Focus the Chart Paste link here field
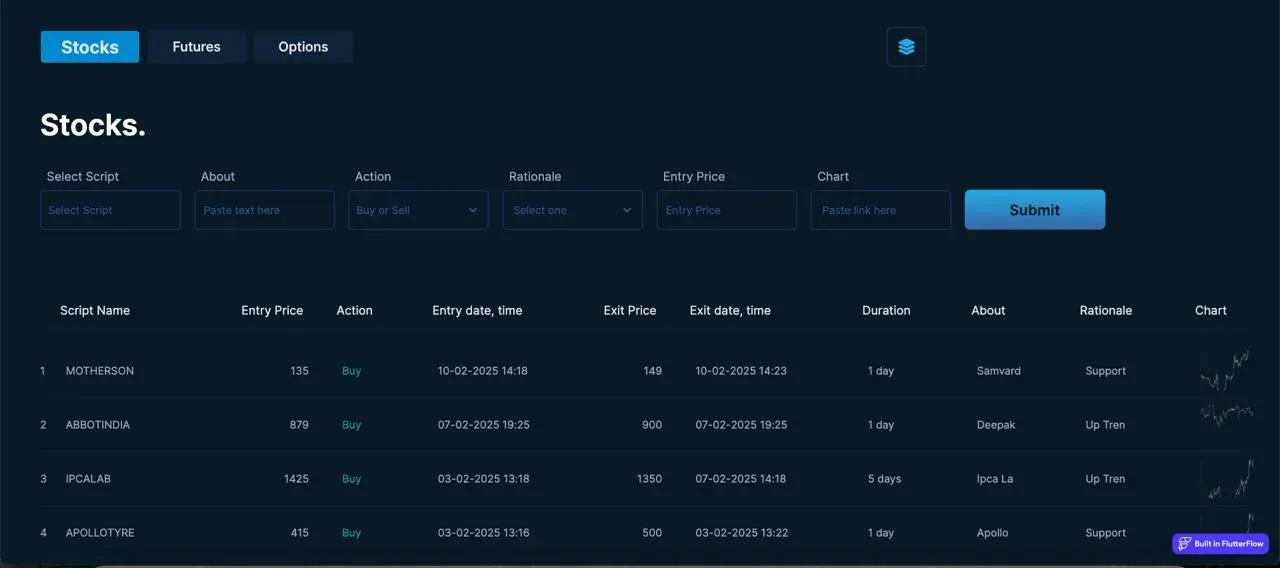 click(x=880, y=210)
